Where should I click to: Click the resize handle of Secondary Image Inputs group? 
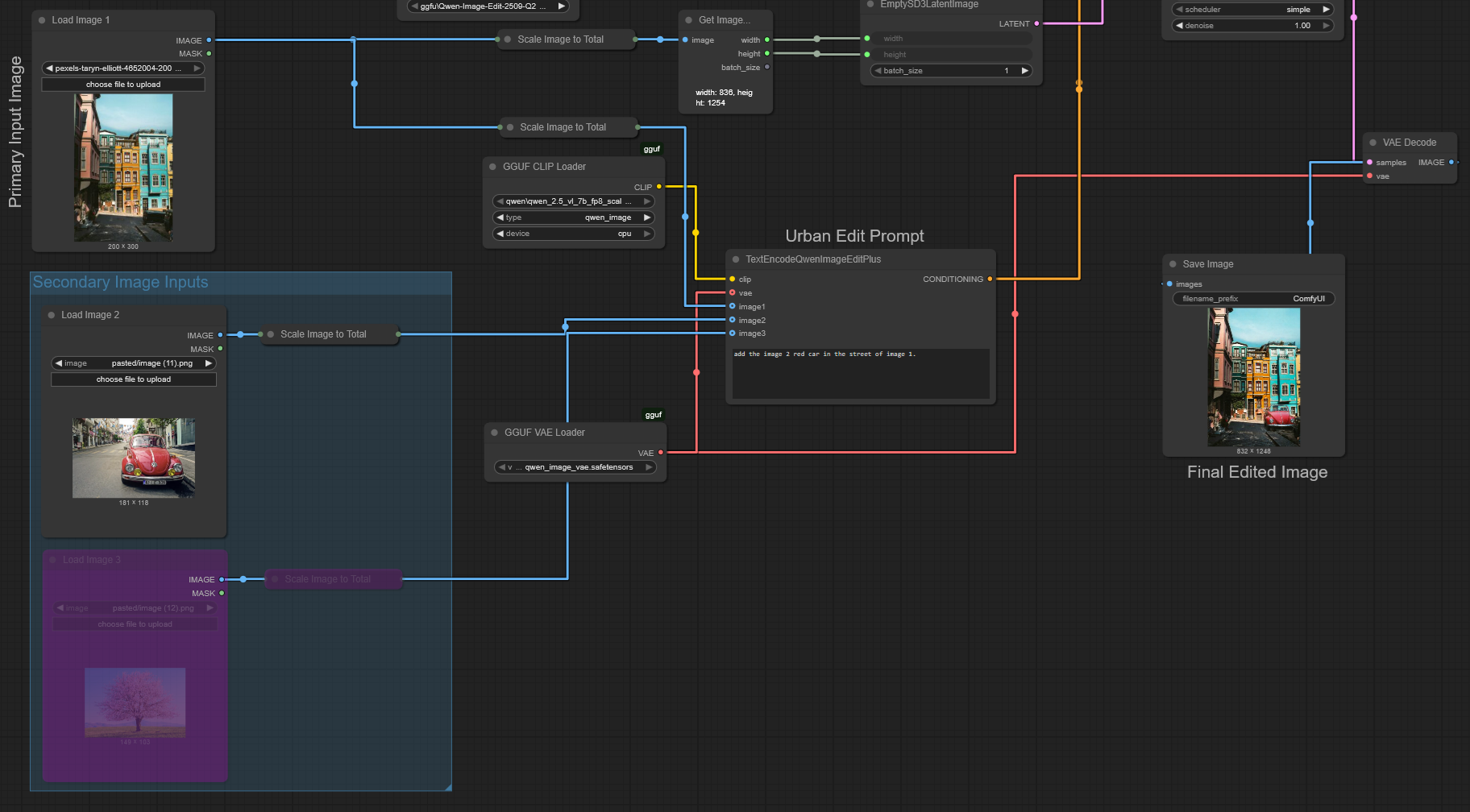[447, 786]
